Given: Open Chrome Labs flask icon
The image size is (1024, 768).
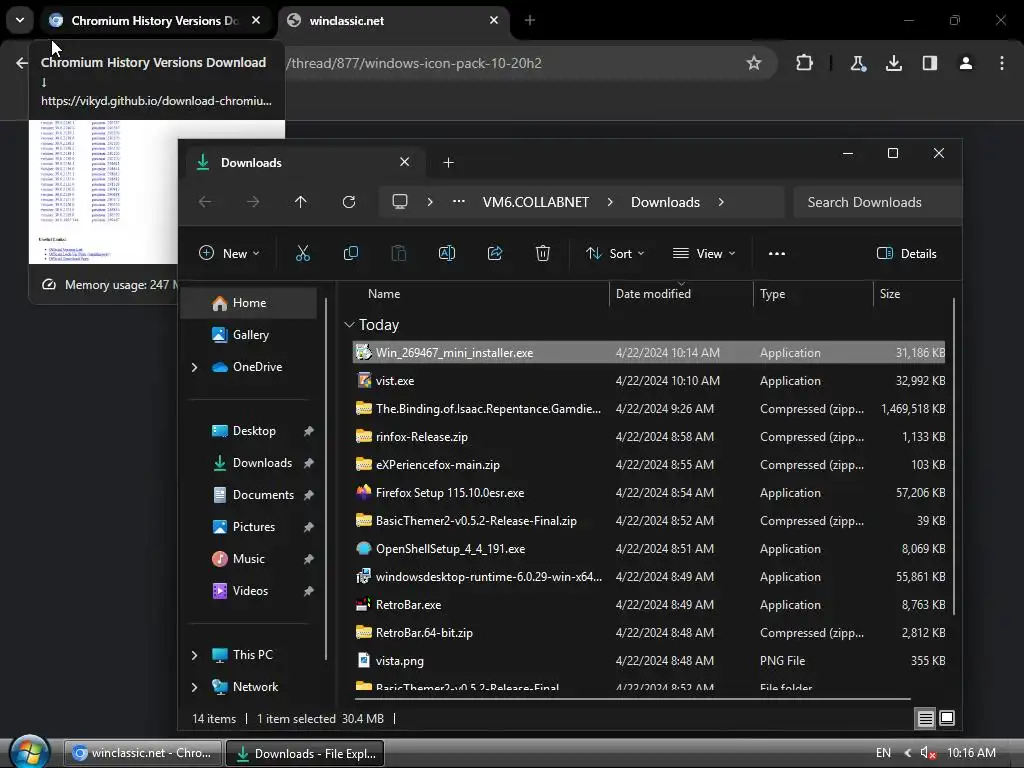Looking at the screenshot, I should (857, 63).
